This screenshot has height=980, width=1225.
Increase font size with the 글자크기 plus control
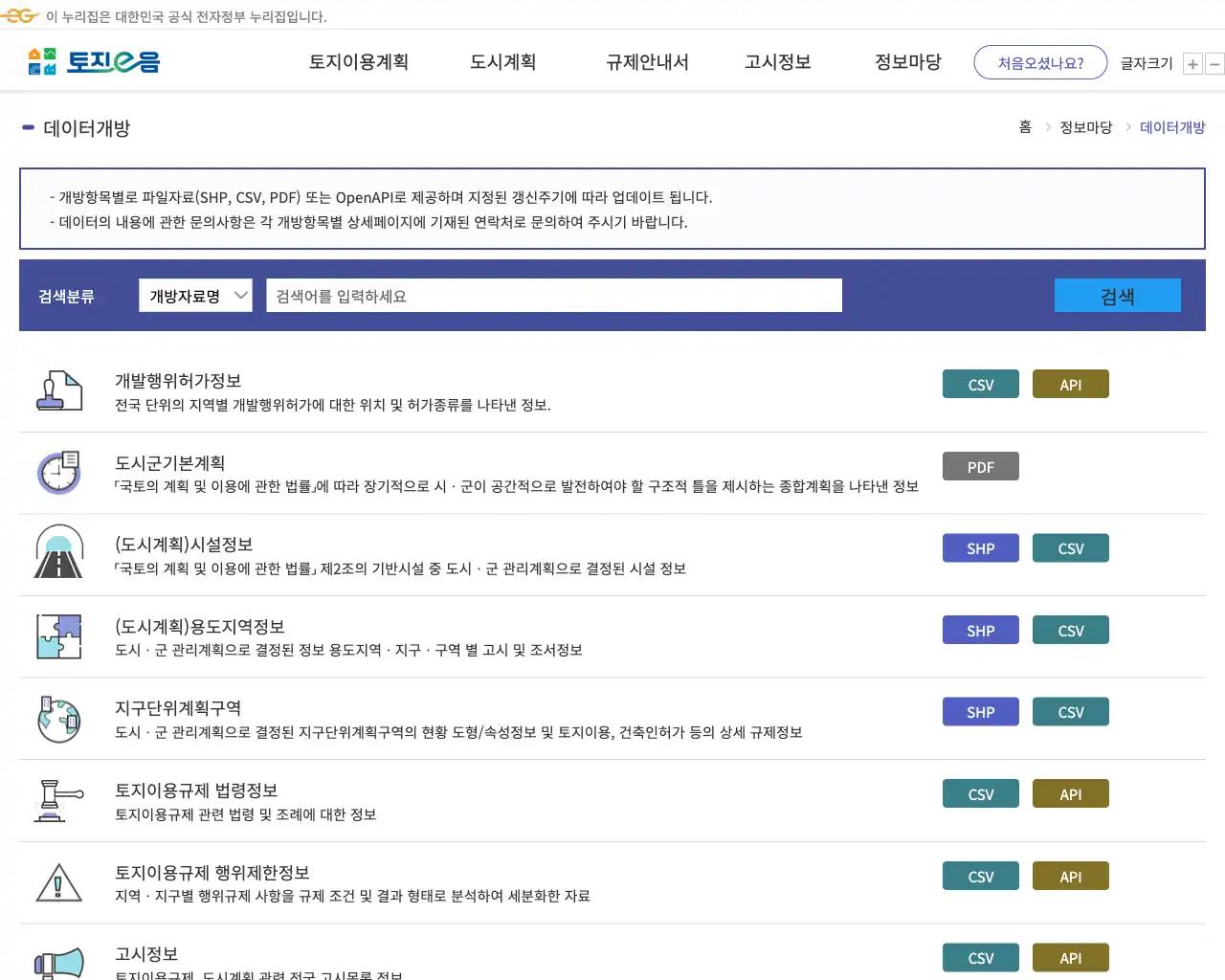click(x=1192, y=63)
